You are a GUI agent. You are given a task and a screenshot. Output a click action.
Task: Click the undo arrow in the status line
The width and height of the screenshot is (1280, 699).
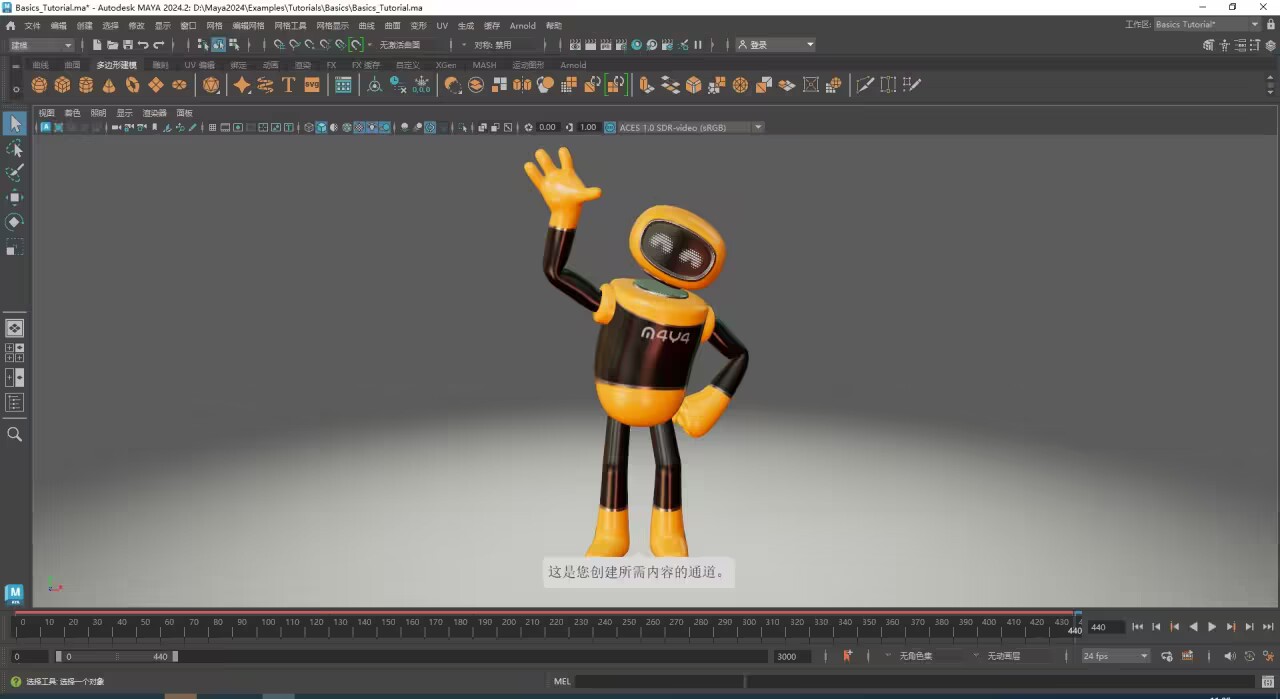tap(143, 45)
